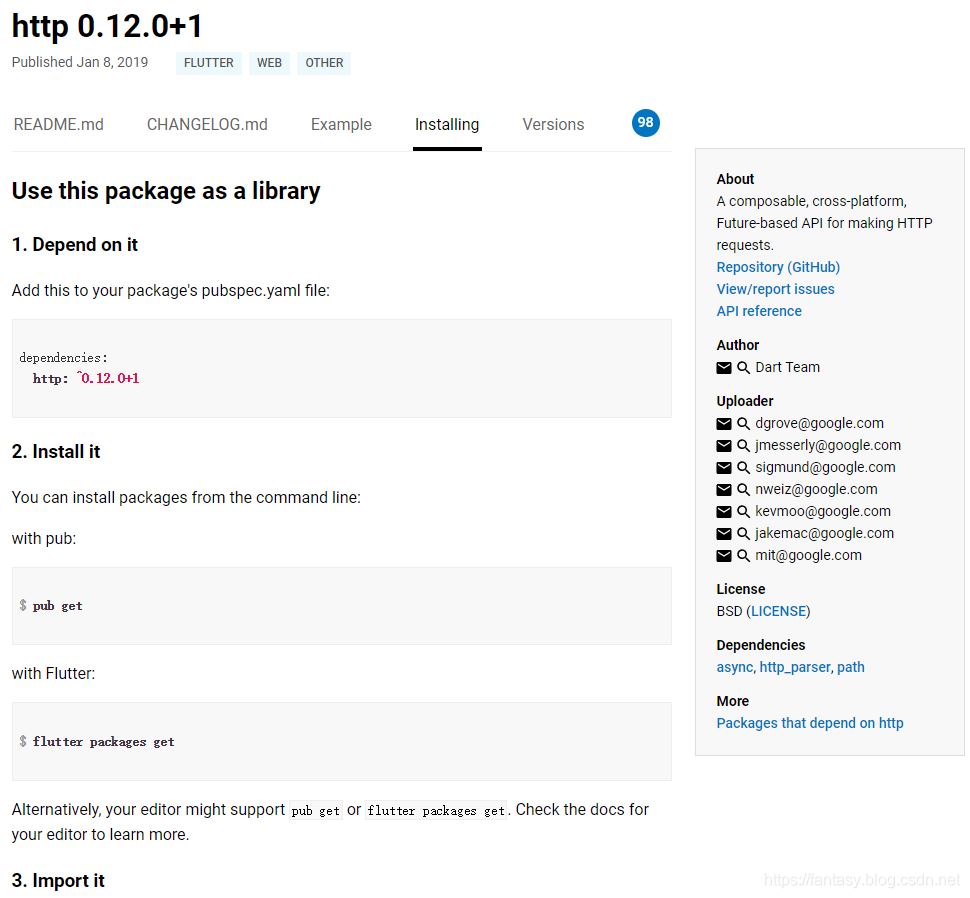This screenshot has height=898, width=970.
Task: Open the CHANGELOG.md tab
Action: 207,125
